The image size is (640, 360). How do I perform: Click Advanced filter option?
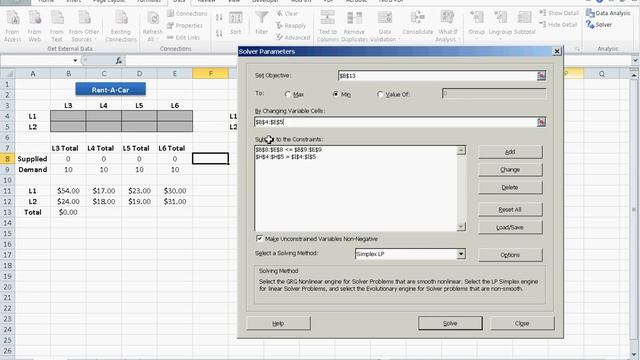[293, 37]
